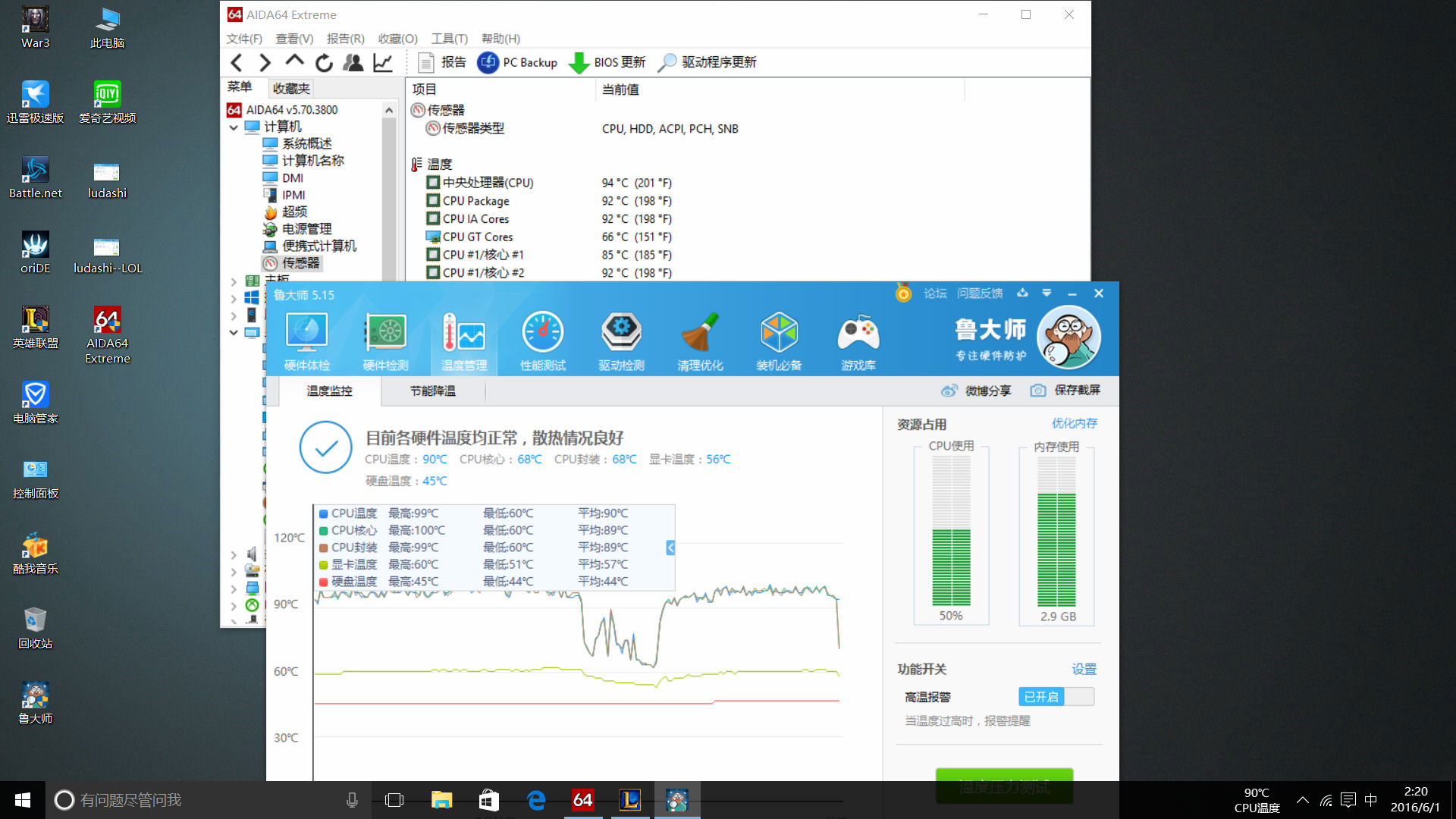The width and height of the screenshot is (1456, 819).
Task: Click 设置 link in 功能开关
Action: pyautogui.click(x=1084, y=669)
